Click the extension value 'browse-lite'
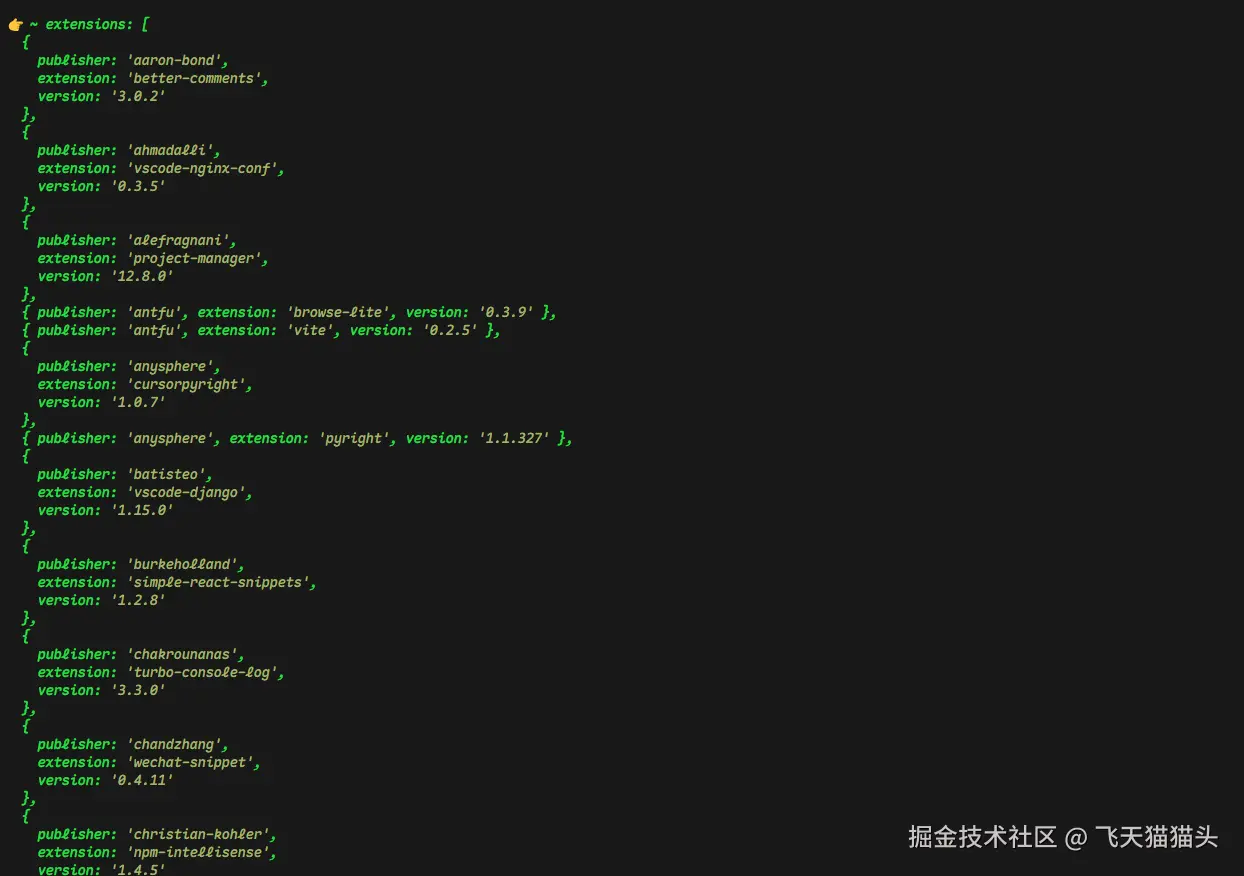1244x876 pixels. point(338,312)
